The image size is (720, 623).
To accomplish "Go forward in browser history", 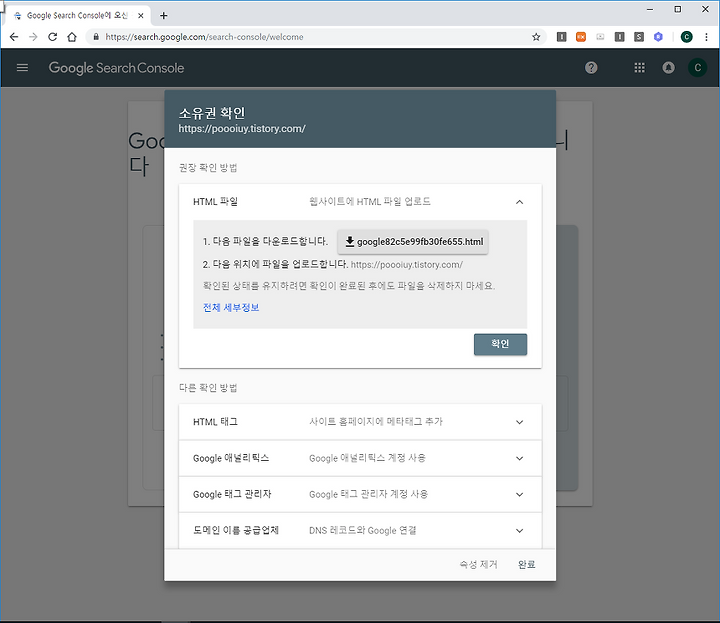I will point(33,37).
